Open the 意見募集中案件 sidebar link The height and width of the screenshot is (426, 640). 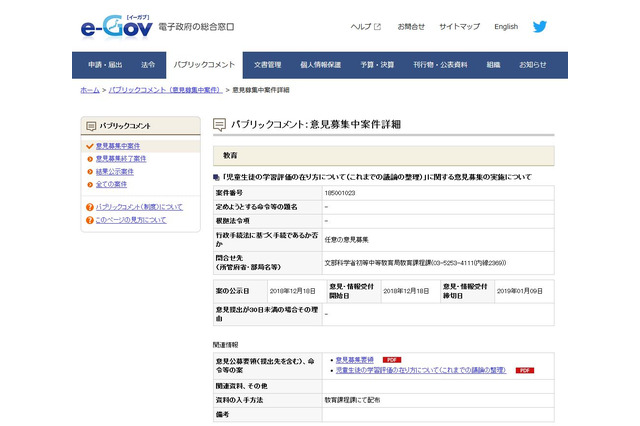(x=118, y=146)
